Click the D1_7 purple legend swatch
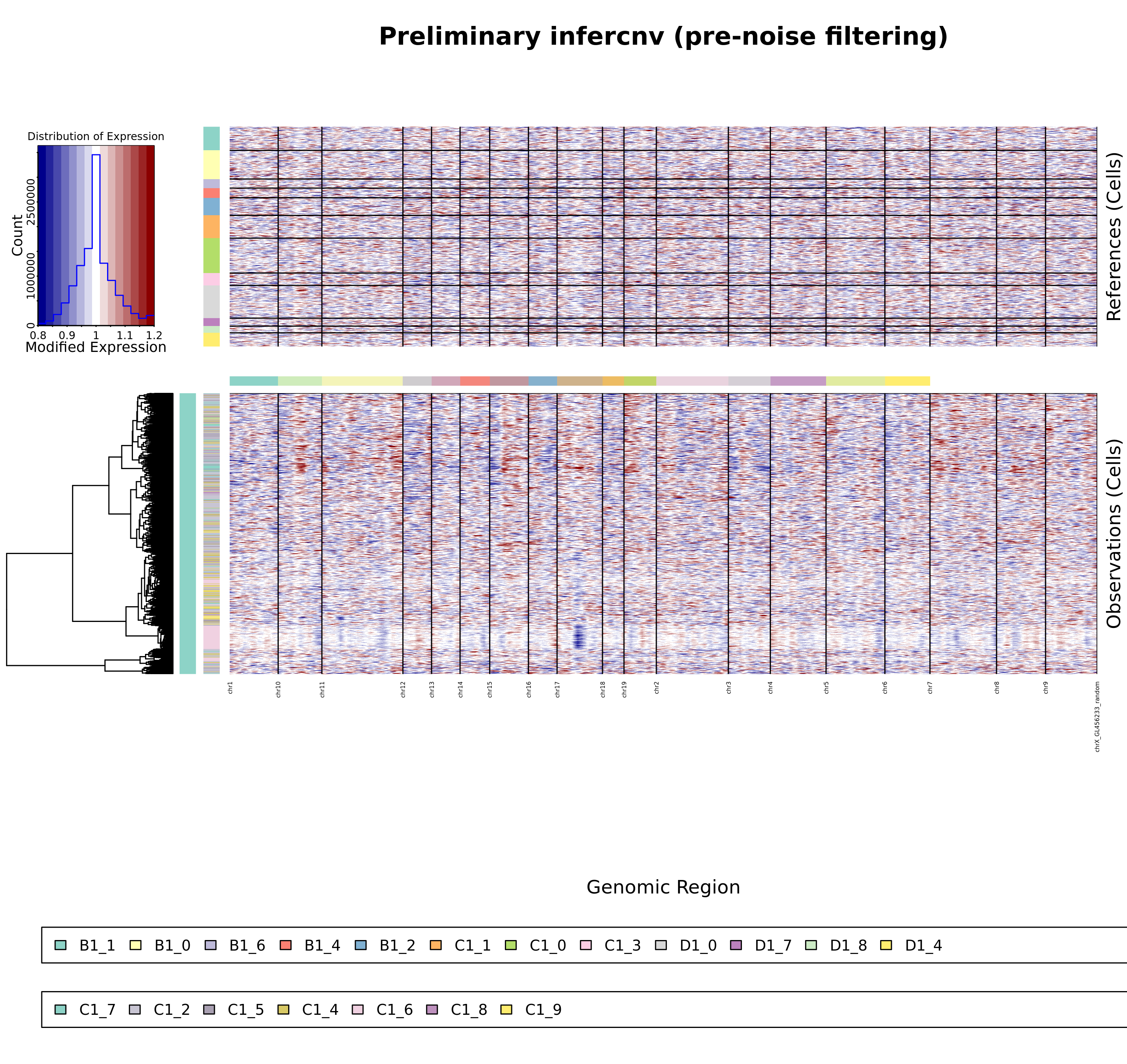 [736, 945]
